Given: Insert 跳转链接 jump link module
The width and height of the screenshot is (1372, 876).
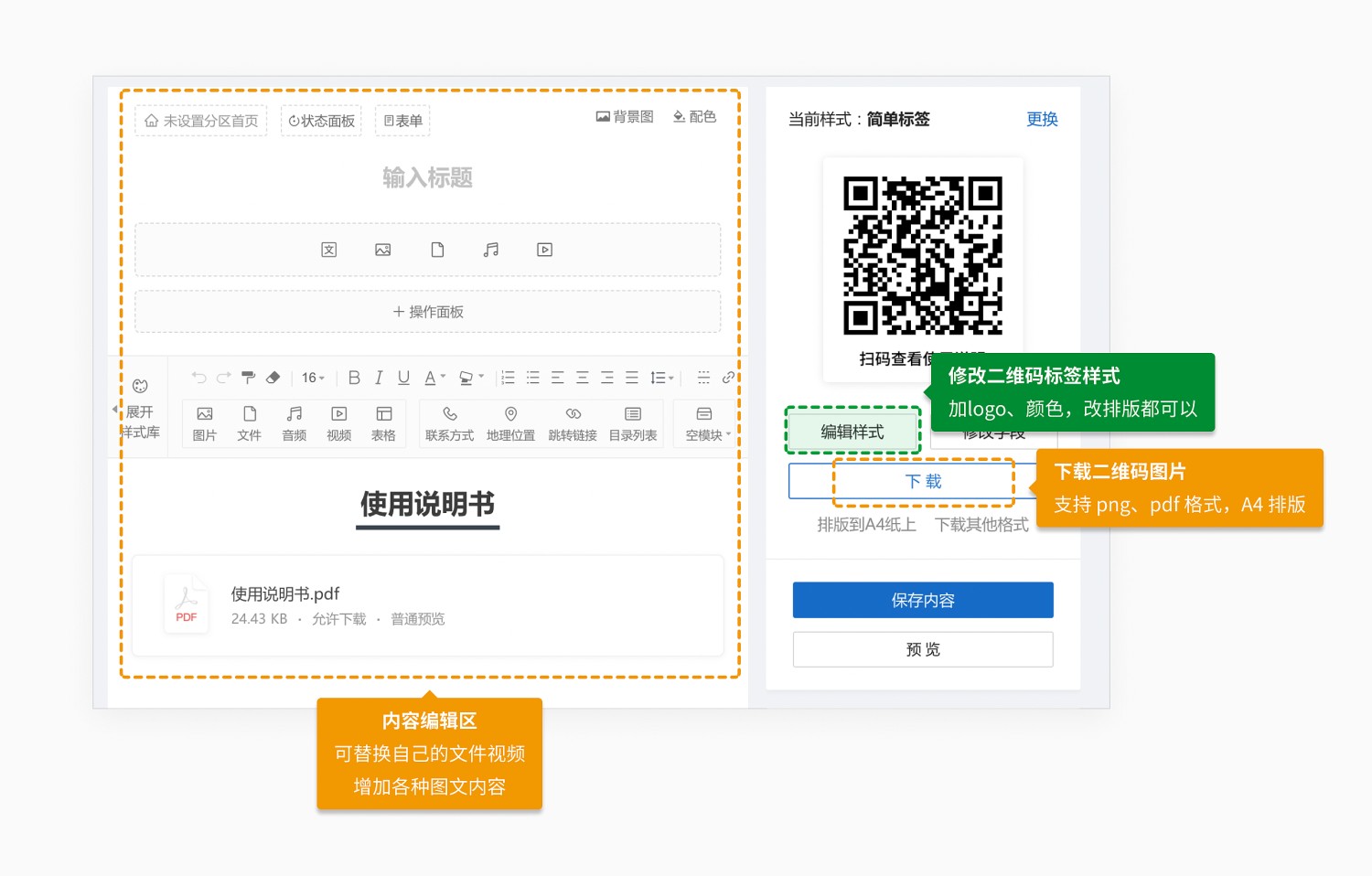Looking at the screenshot, I should pyautogui.click(x=573, y=423).
